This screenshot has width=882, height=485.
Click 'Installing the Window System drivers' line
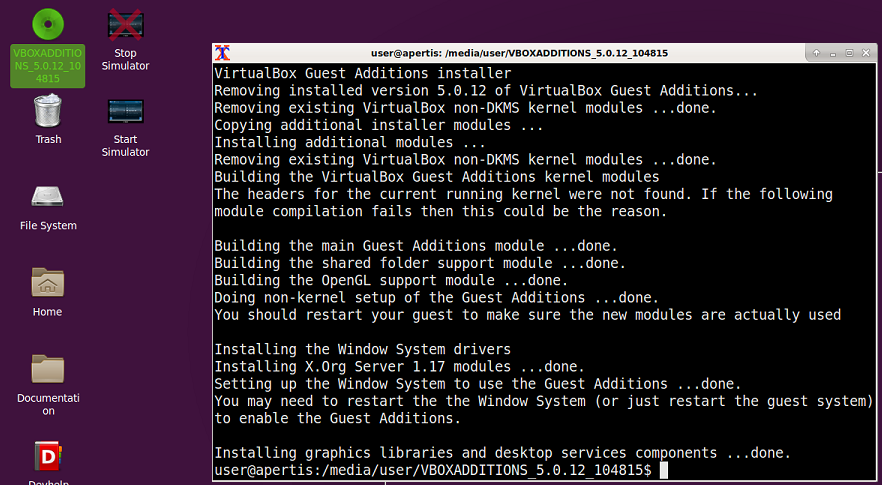point(363,349)
